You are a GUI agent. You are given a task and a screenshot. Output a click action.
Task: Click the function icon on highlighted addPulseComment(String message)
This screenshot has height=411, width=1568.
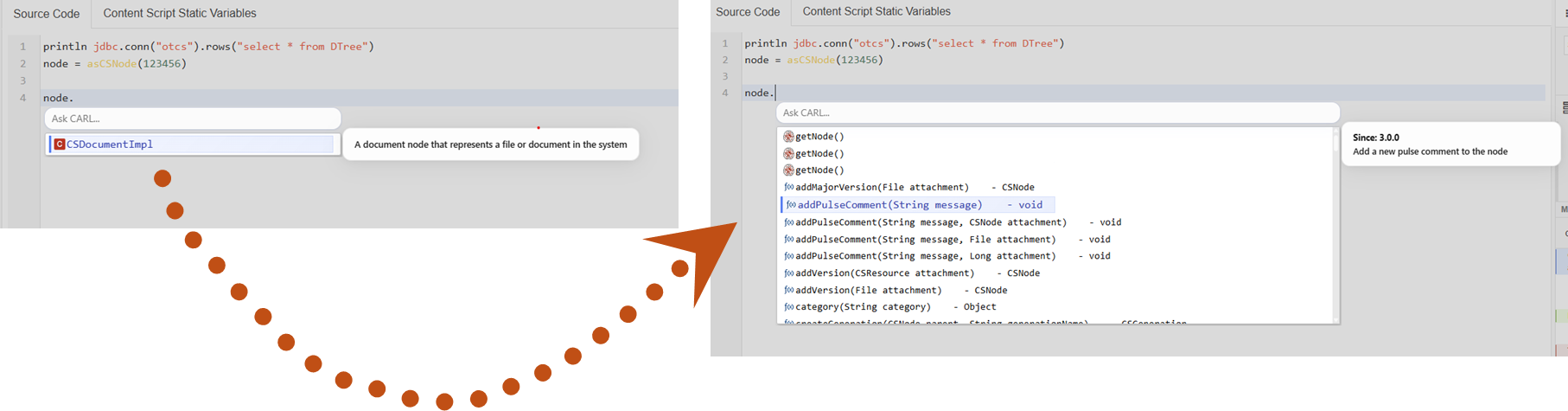[x=791, y=205]
